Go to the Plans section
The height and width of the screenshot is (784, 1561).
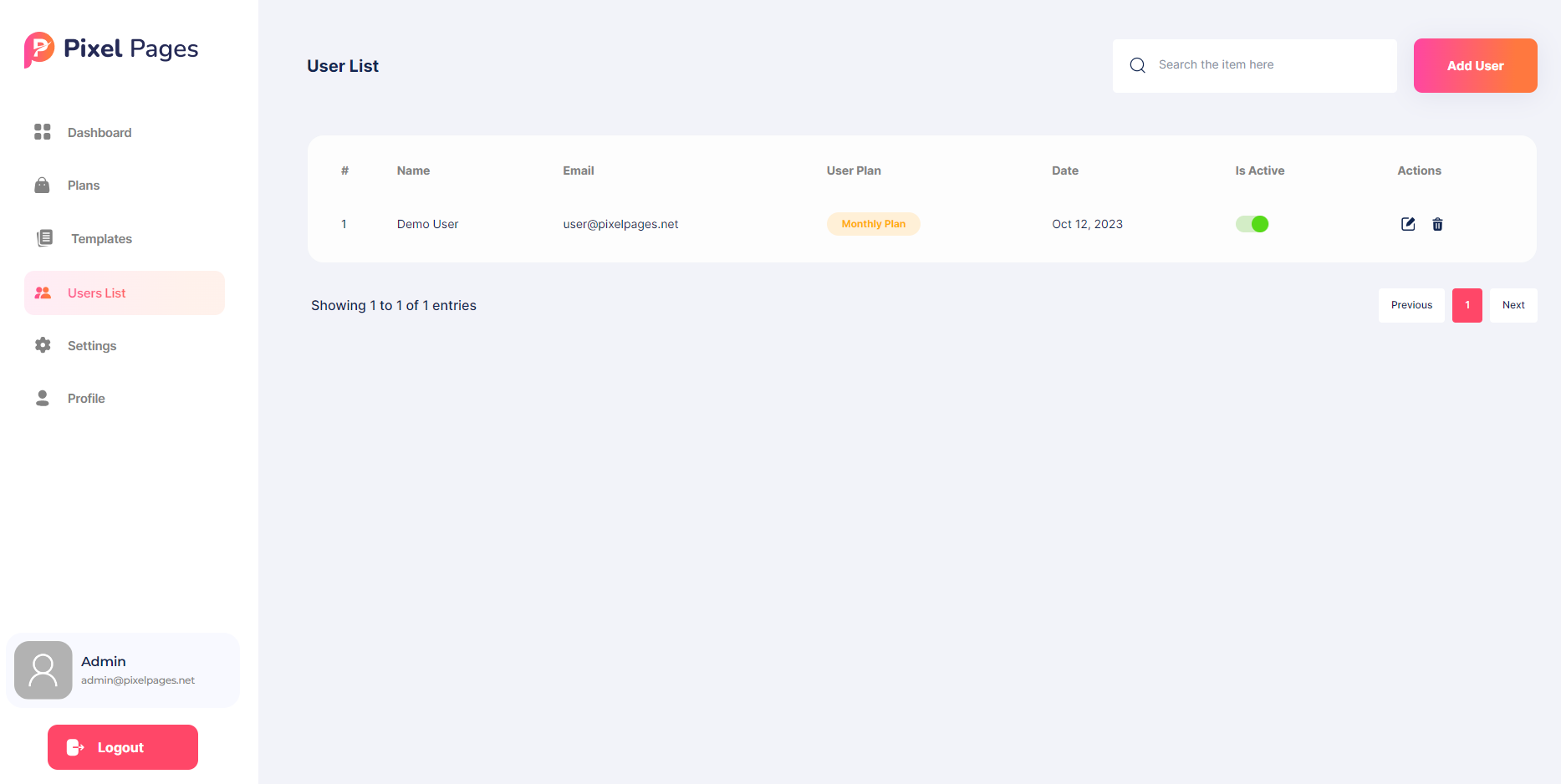[84, 186]
